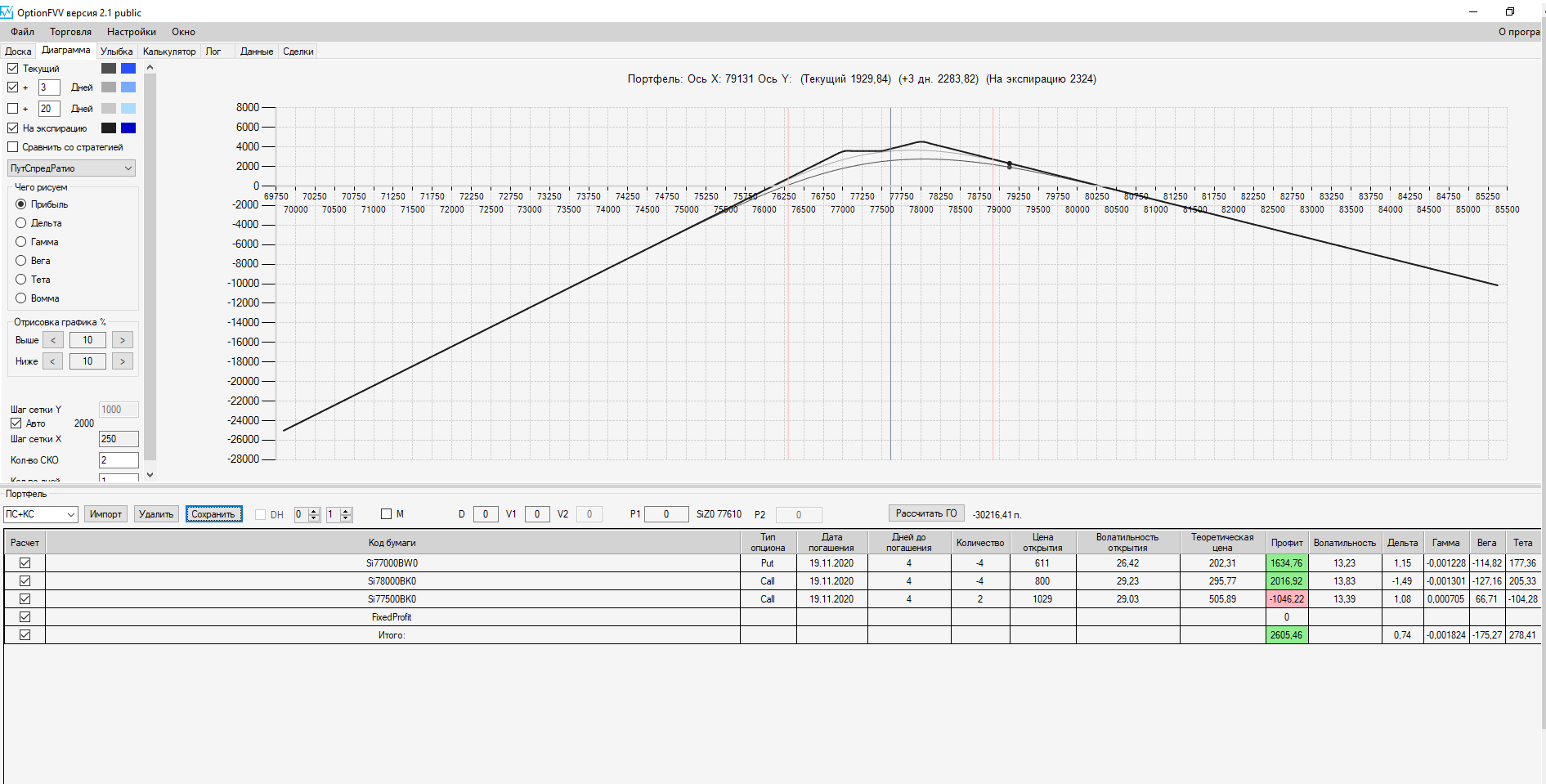Pick the На экспирацию dark blue swatch
Image resolution: width=1546 pixels, height=784 pixels.
click(x=128, y=128)
